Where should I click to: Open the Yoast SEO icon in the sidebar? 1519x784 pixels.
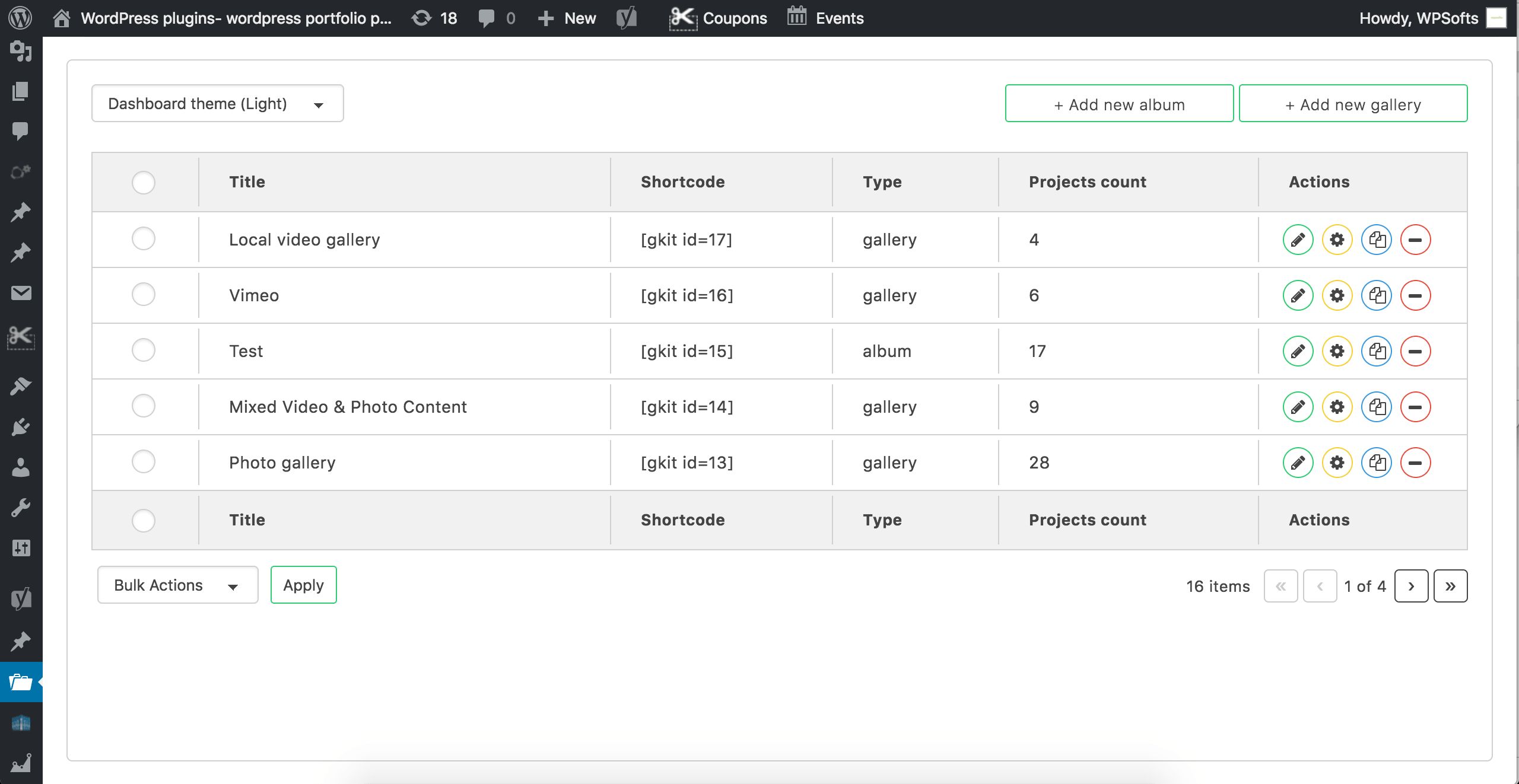point(21,598)
